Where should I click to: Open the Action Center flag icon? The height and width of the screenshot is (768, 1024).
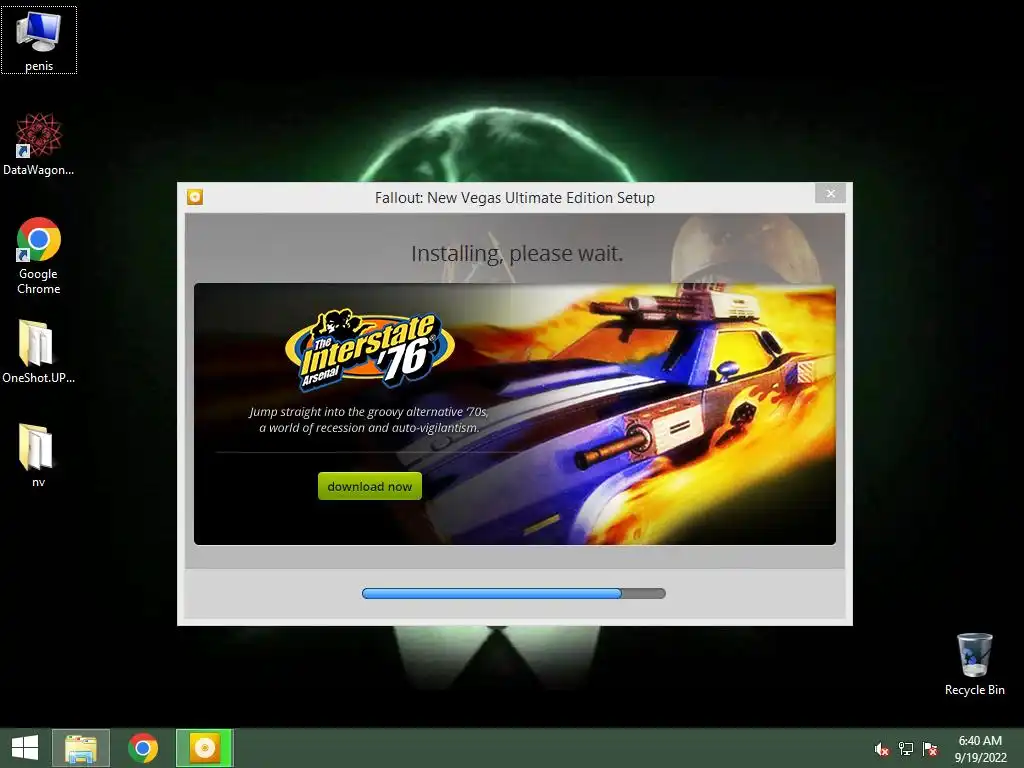click(x=930, y=749)
